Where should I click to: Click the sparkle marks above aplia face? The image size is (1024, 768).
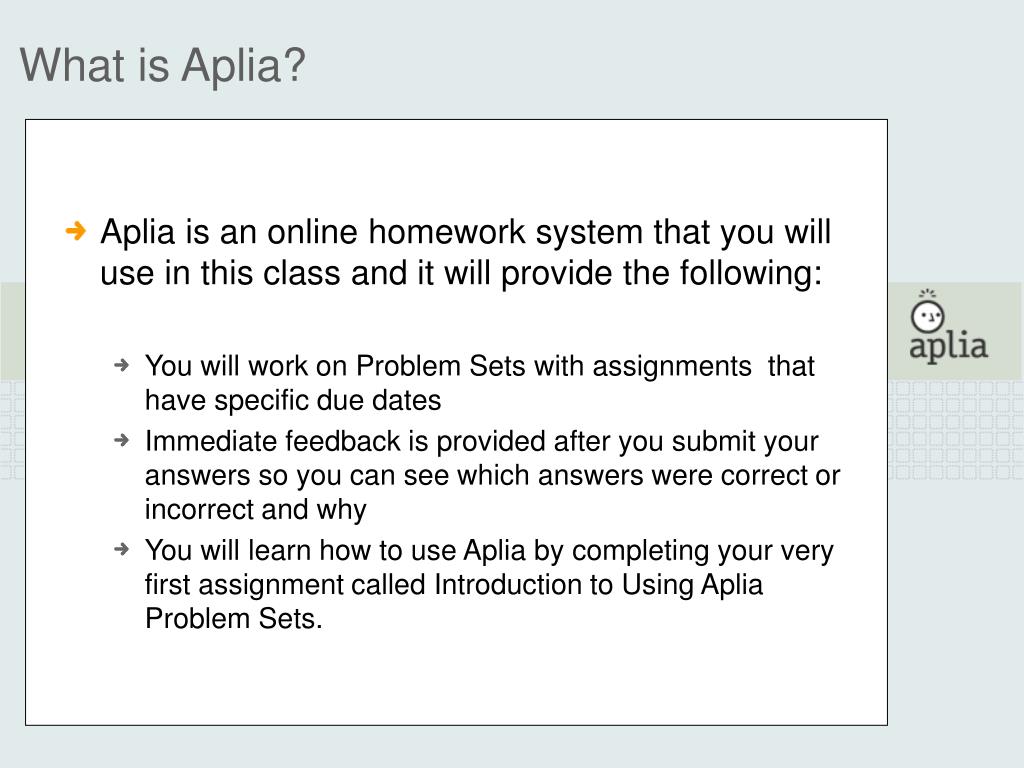(x=927, y=294)
